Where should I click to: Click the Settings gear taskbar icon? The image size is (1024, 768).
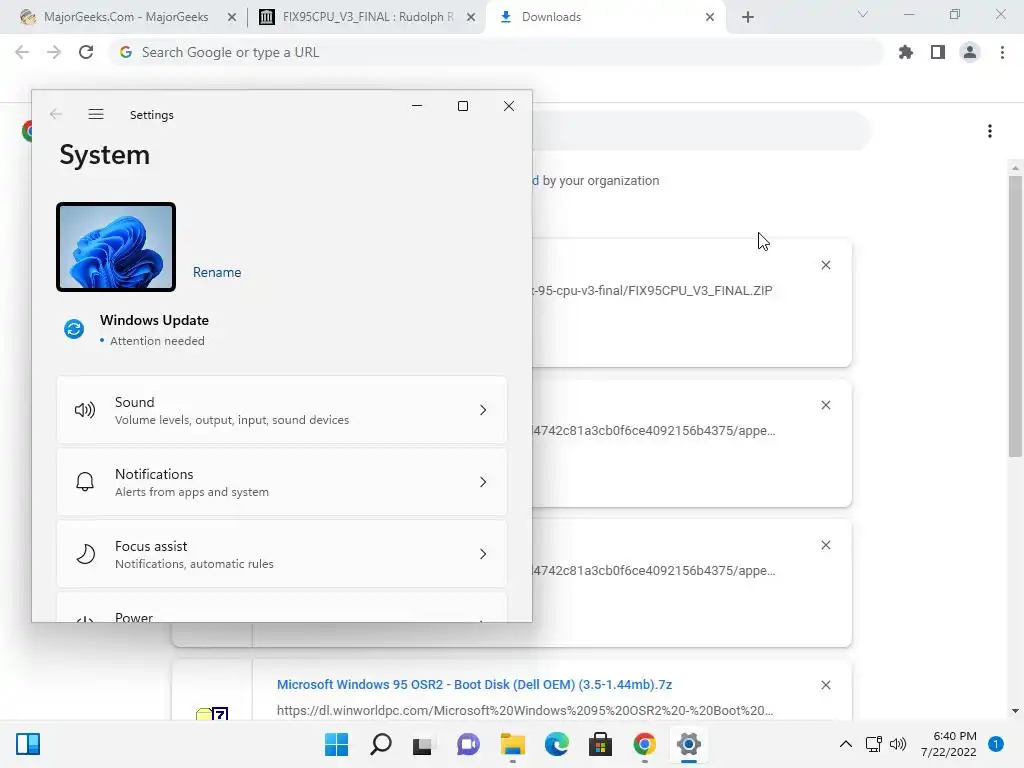688,744
